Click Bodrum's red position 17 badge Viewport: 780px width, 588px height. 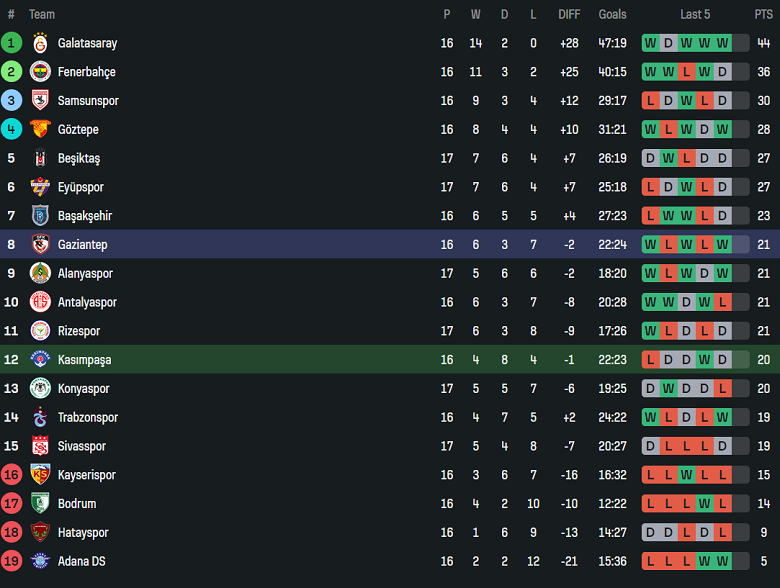point(11,504)
